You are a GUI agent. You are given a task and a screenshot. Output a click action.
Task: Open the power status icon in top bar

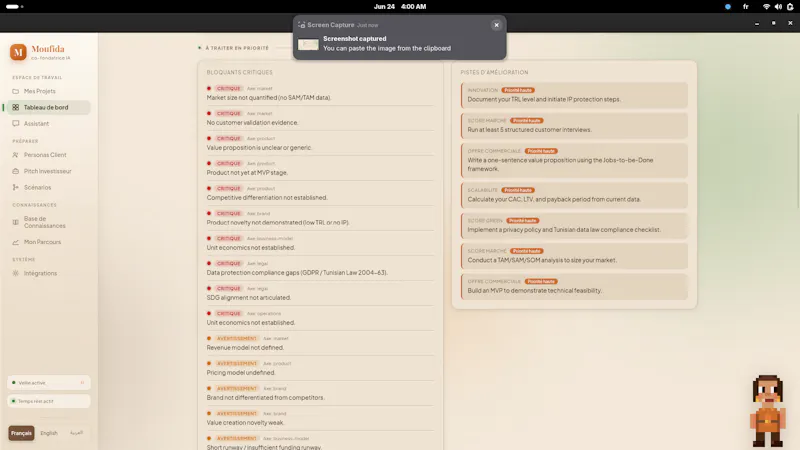(790, 7)
